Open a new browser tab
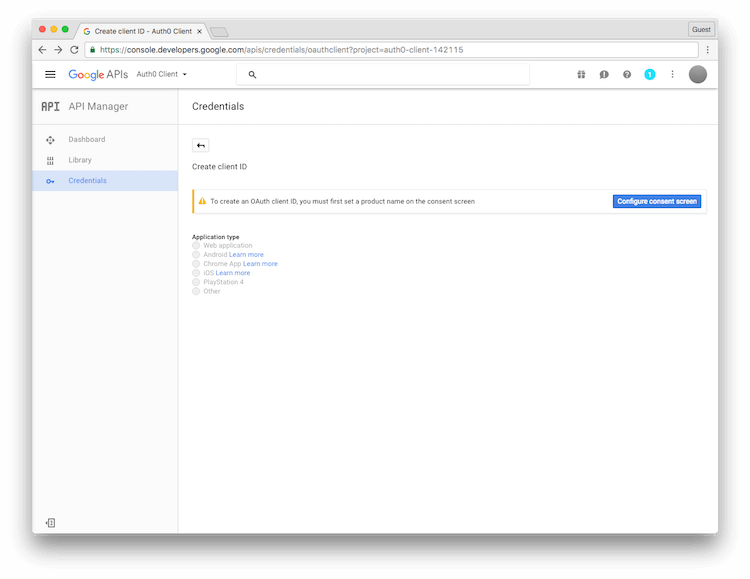Viewport: 750px width, 579px height. point(219,32)
